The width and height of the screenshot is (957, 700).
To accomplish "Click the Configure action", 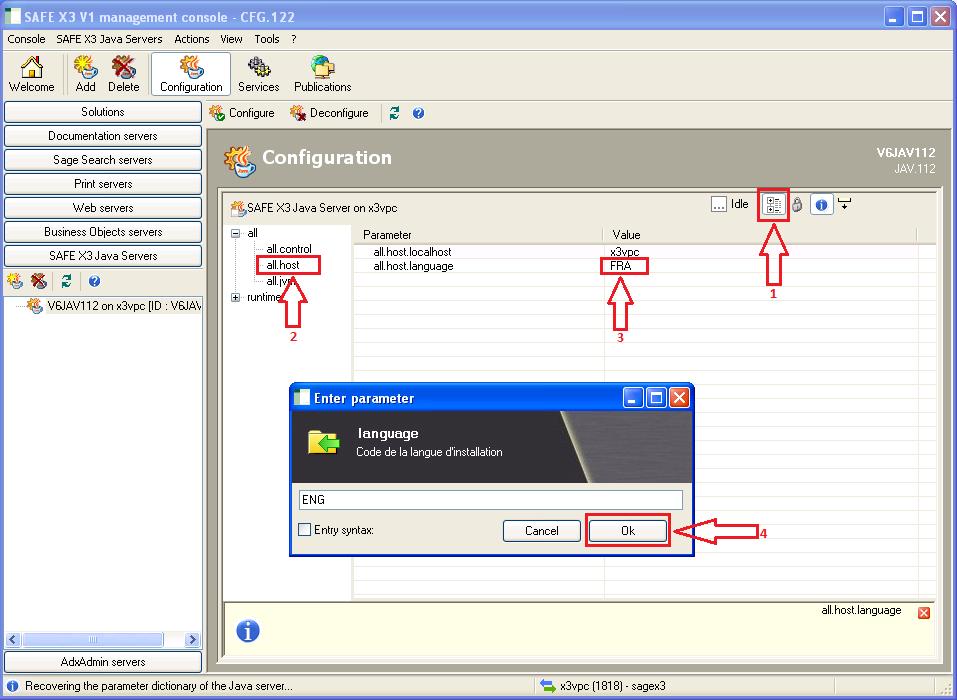I will coord(242,113).
